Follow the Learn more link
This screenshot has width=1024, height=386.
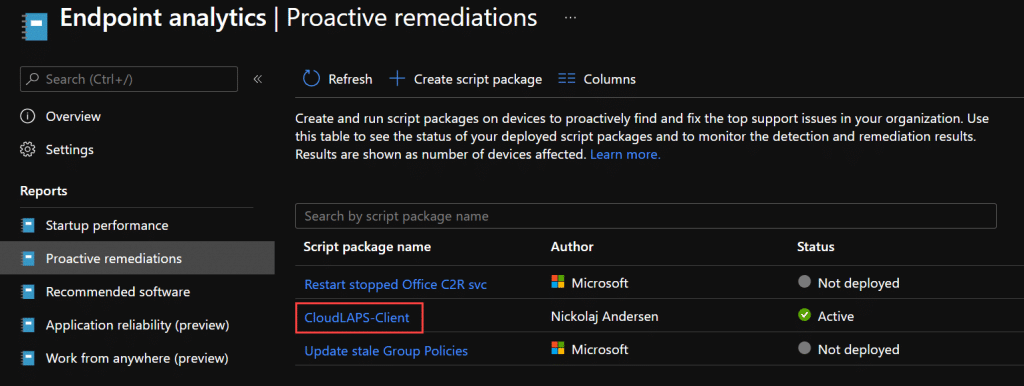point(626,155)
